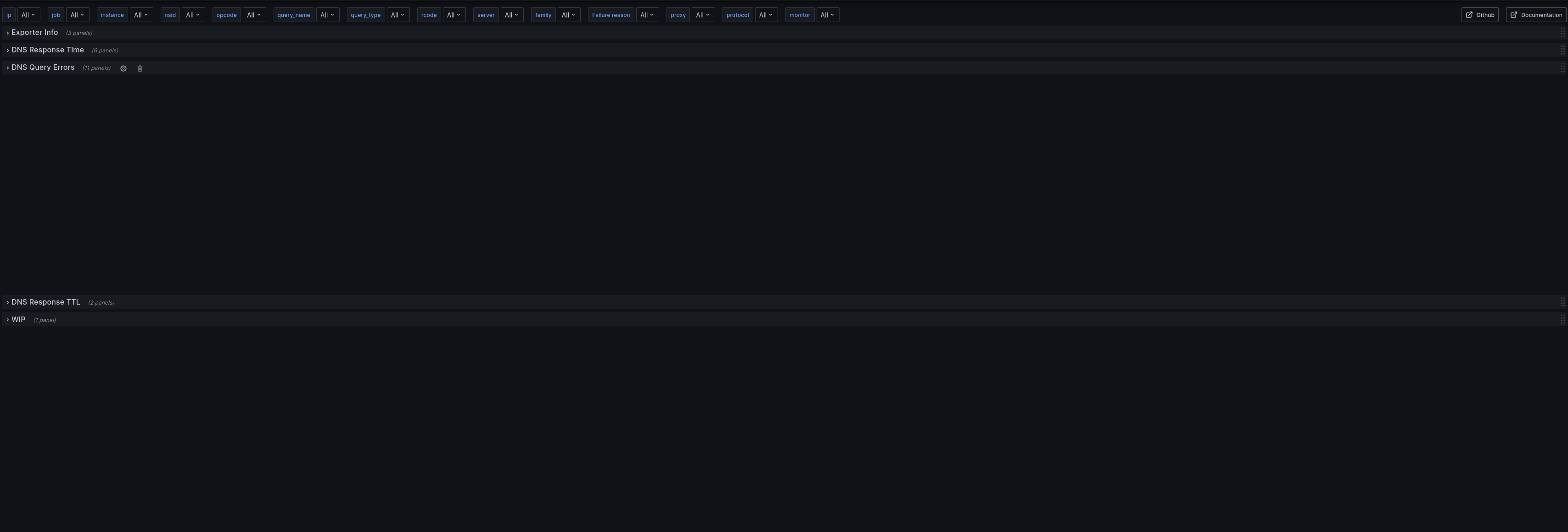The width and height of the screenshot is (1568, 532).
Task: Grab drag handle of Exporter Info row
Action: tap(1562, 33)
